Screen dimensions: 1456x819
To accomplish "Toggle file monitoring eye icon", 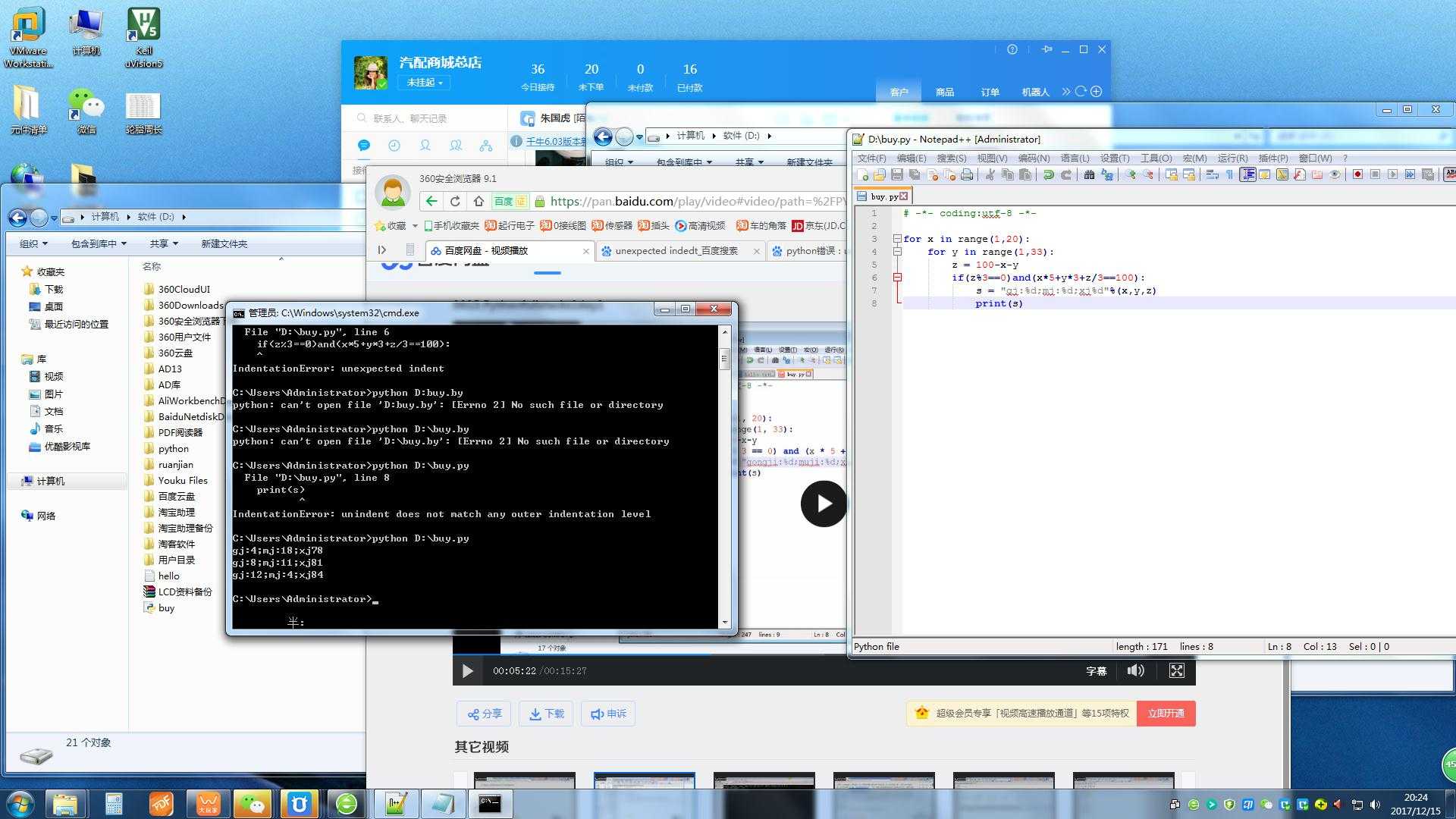I will coord(1335,174).
